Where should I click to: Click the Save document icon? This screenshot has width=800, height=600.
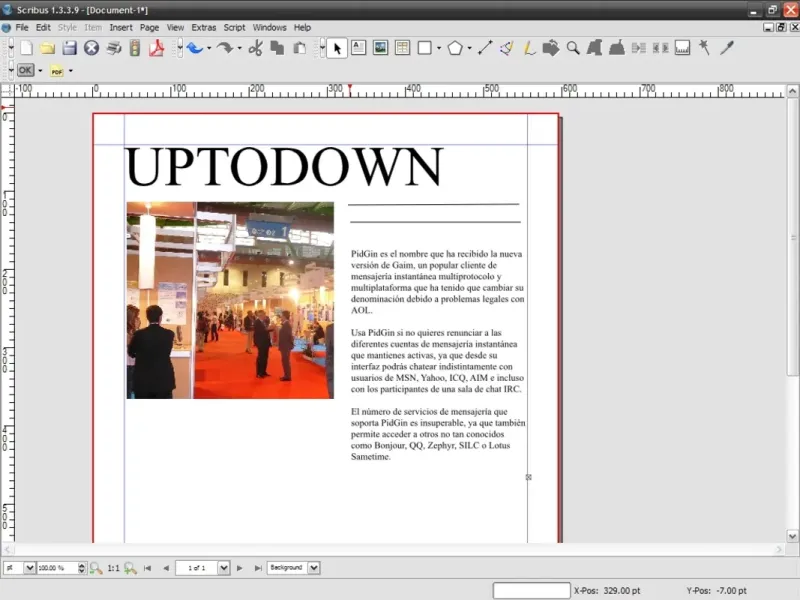point(69,48)
